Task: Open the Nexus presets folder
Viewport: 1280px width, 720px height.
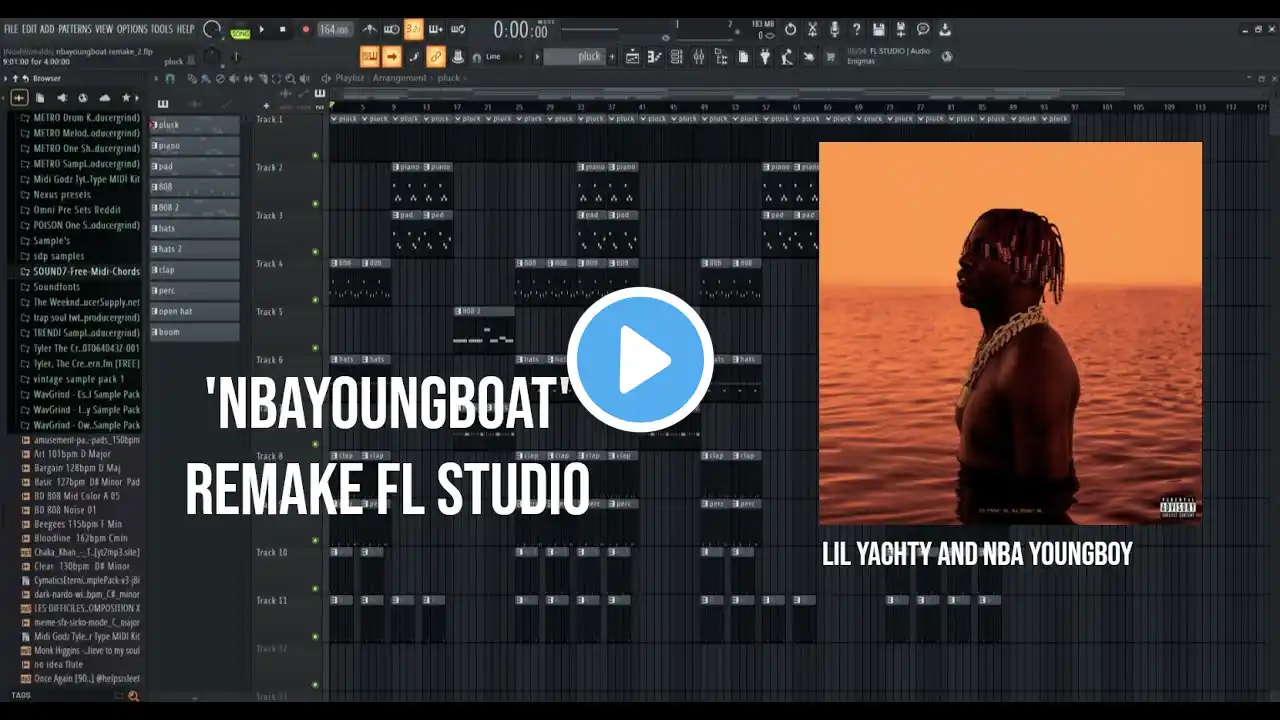Action: [62, 195]
